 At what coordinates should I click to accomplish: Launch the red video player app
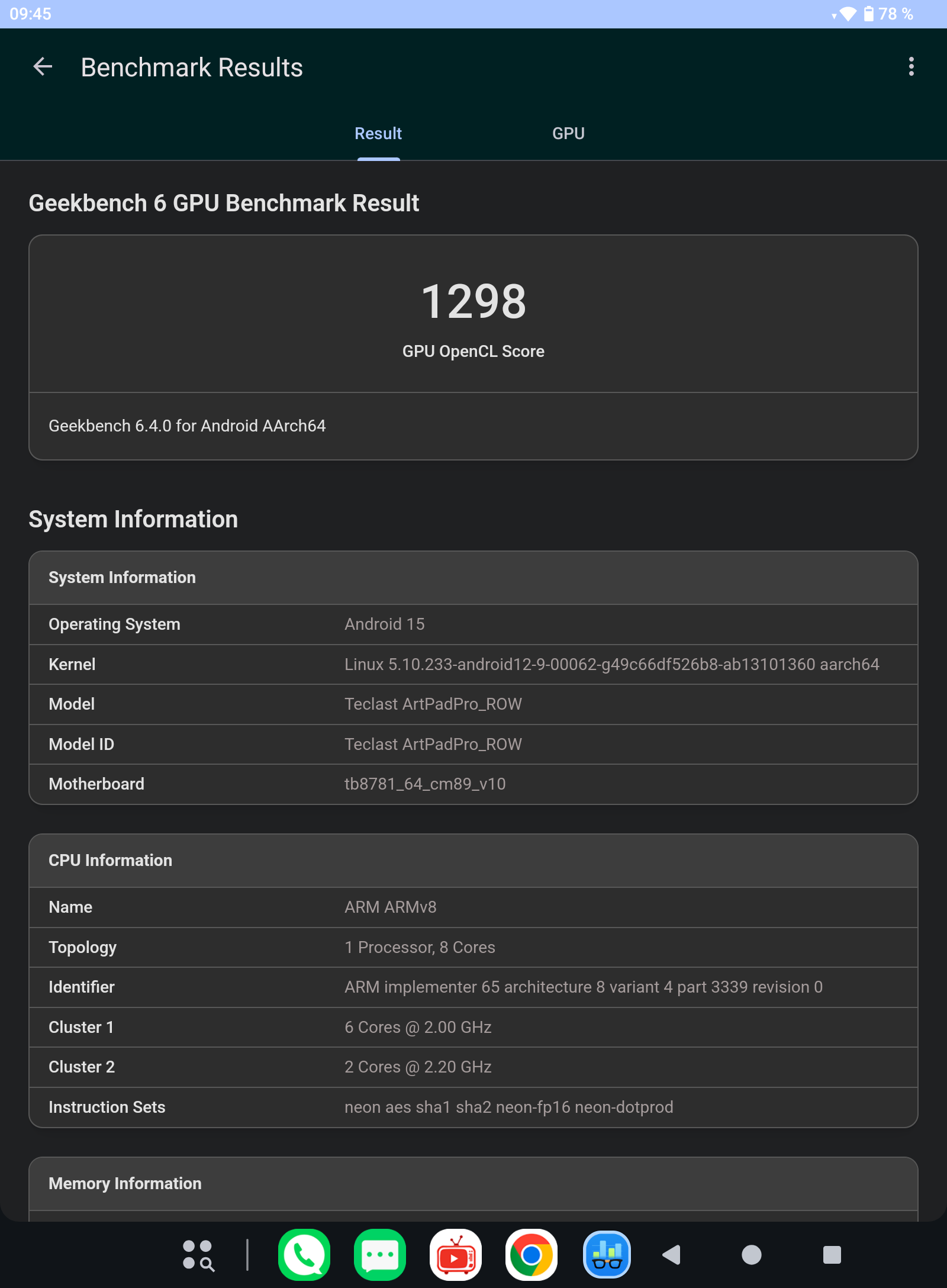pyautogui.click(x=456, y=1255)
